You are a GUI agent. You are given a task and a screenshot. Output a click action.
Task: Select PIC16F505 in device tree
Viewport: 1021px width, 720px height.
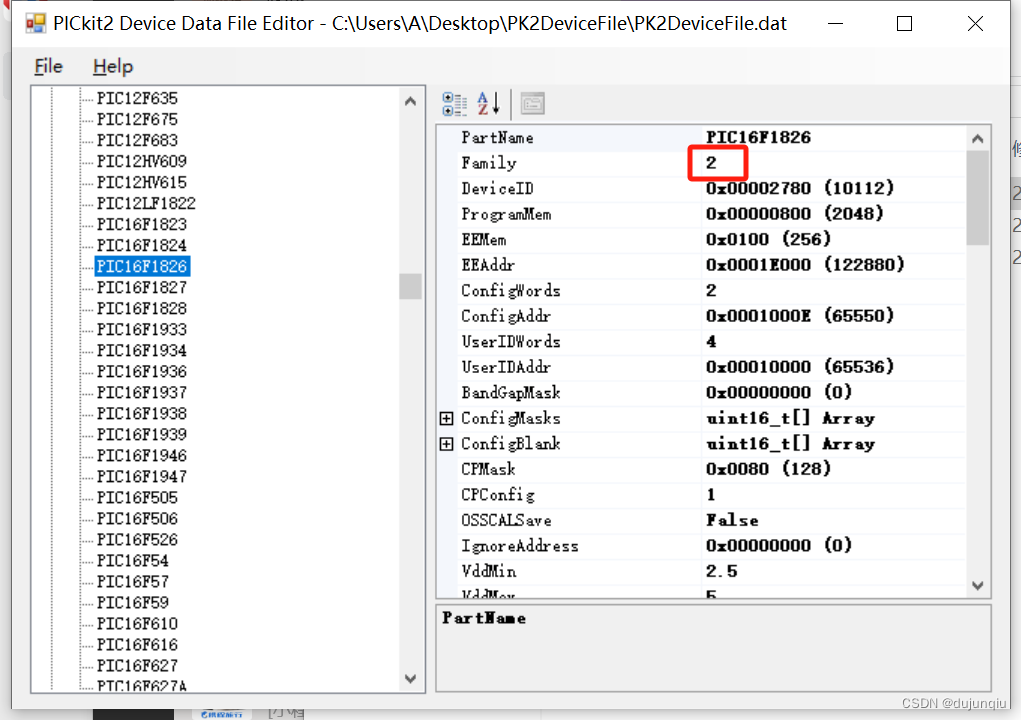pyautogui.click(x=137, y=497)
